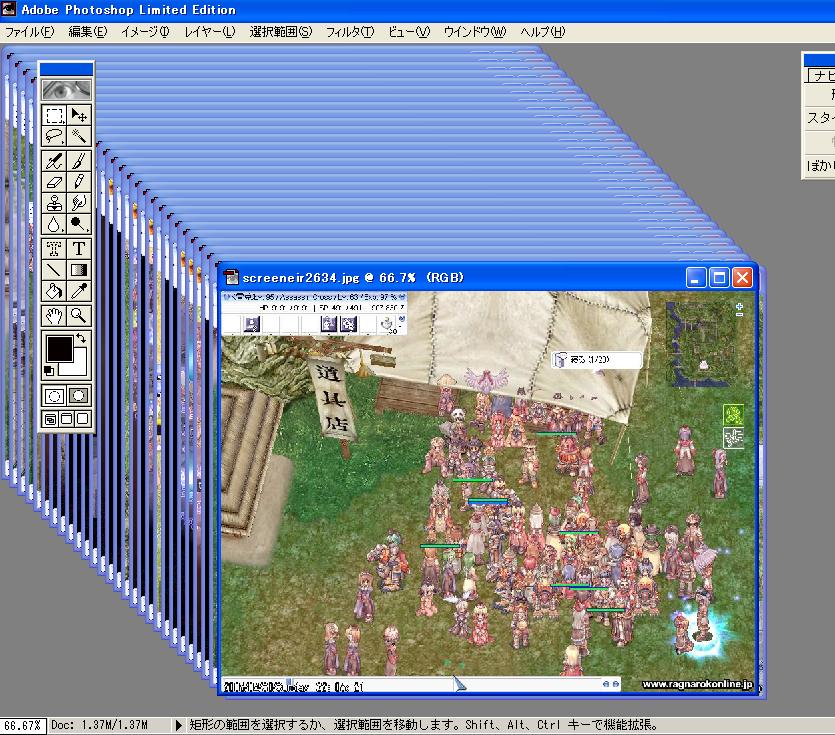Choose the Magic Wand tool
Screen dimensions: 835x735
79,136
